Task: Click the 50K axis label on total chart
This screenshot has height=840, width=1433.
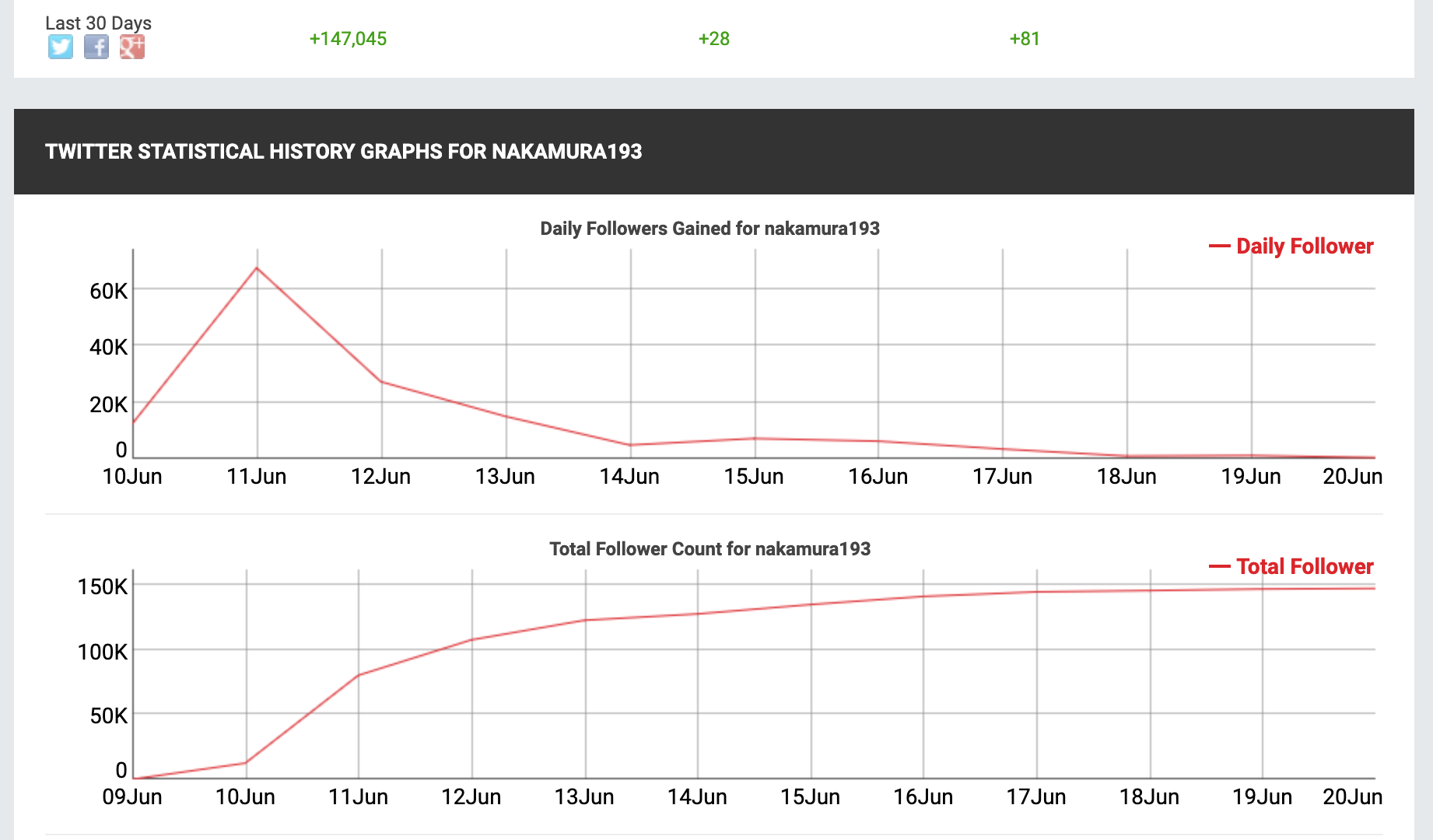Action: (x=108, y=716)
